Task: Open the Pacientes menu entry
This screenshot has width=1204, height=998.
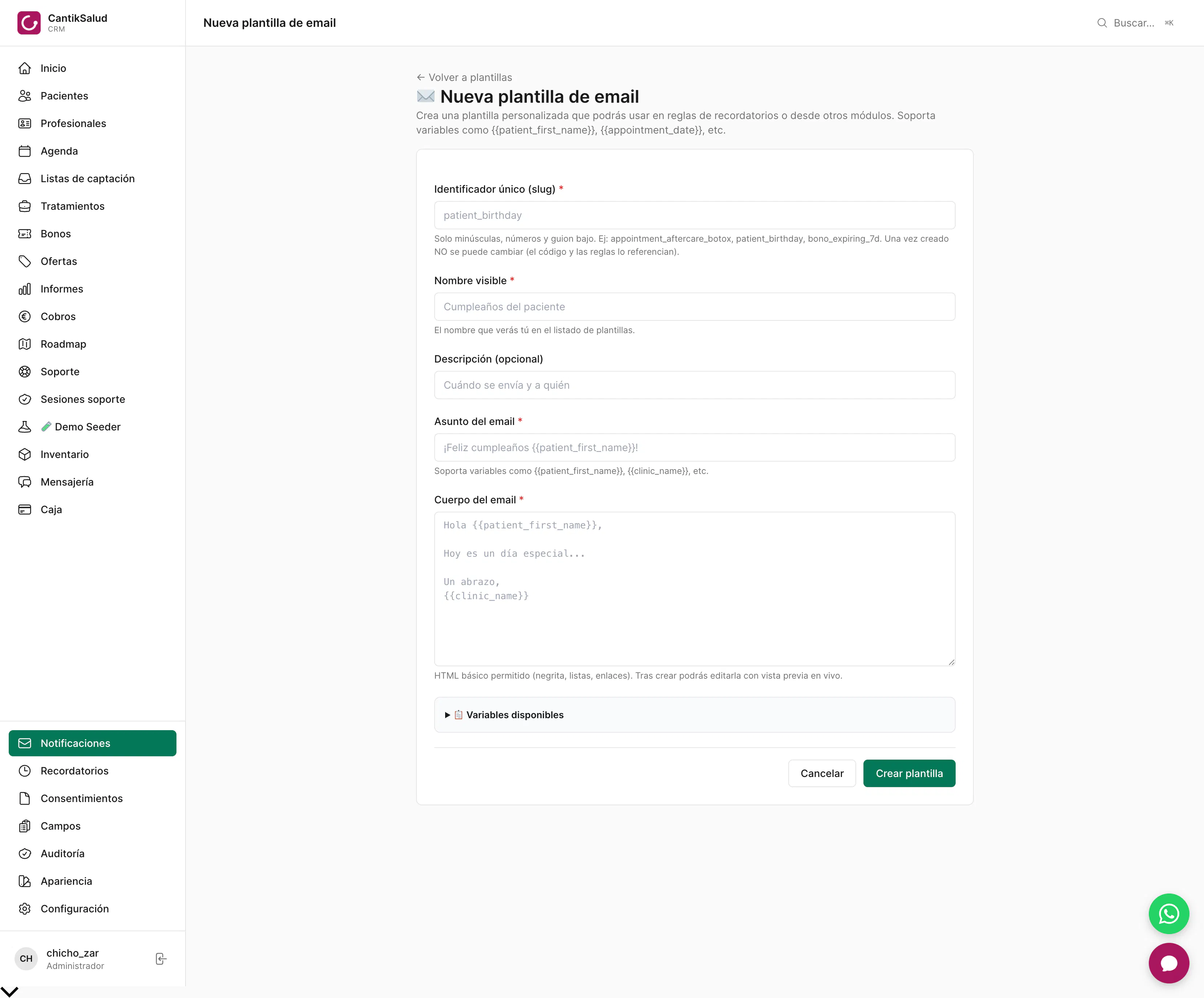Action: point(92,96)
